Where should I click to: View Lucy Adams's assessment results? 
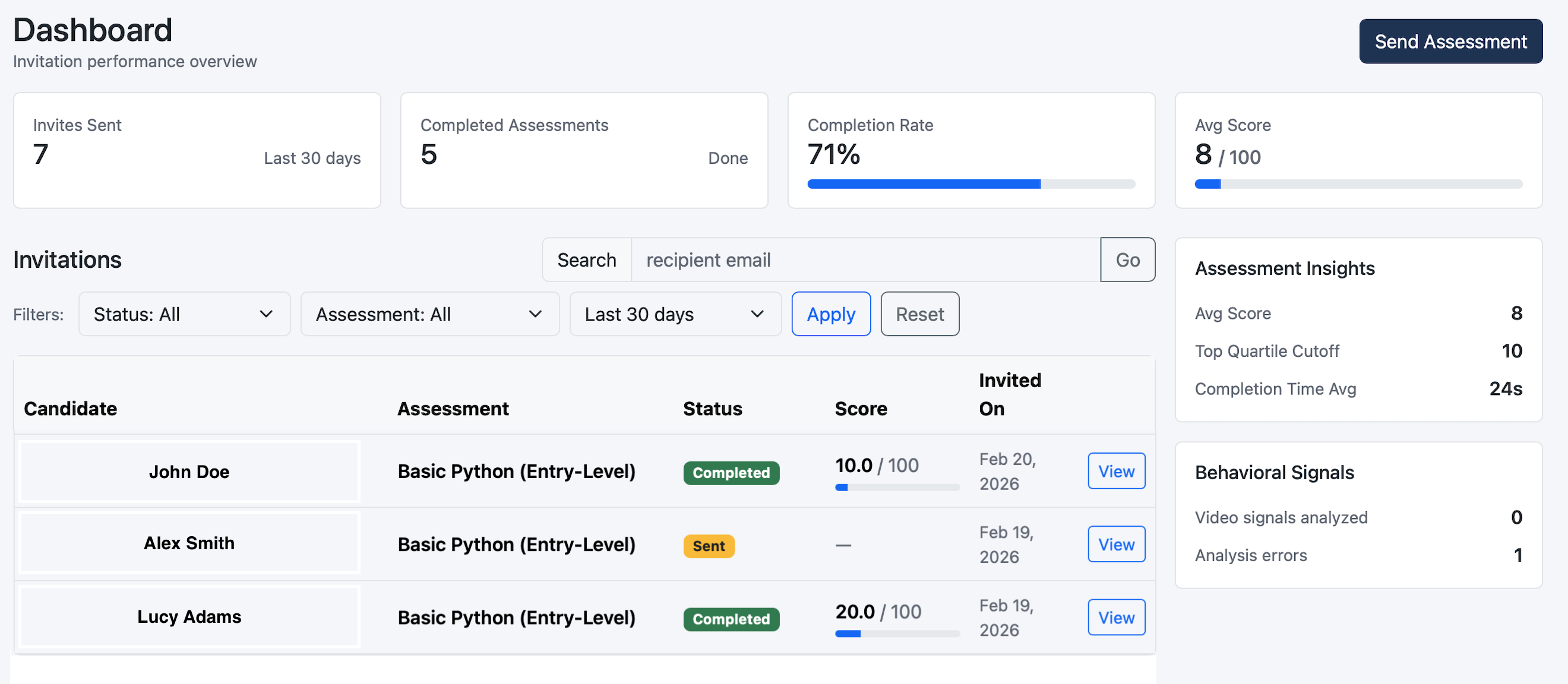tap(1116, 617)
